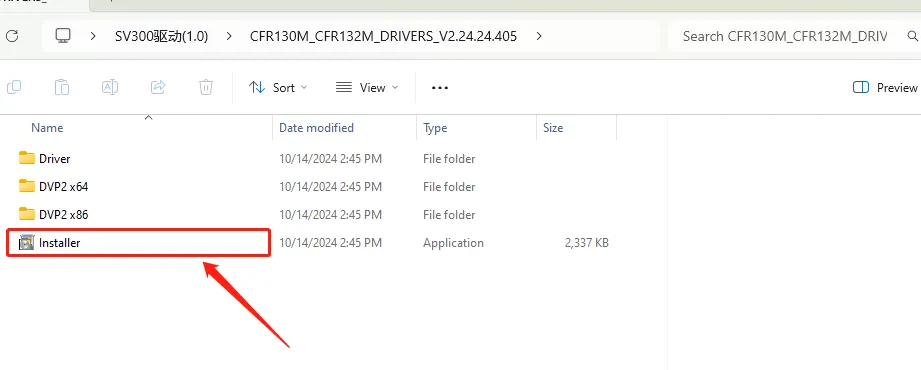
Task: Click the Search CFR130M_CFR132M_DRIV input field
Action: 785,36
